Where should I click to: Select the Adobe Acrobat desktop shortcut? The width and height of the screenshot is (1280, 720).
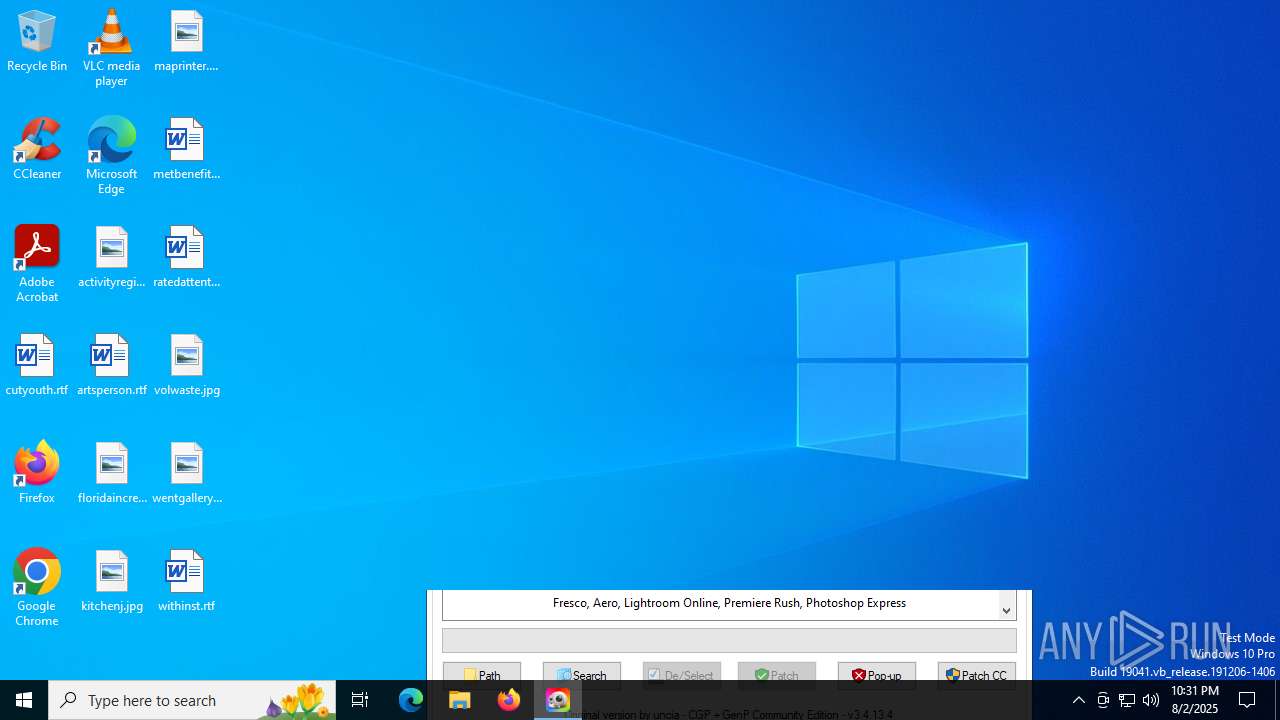point(37,264)
